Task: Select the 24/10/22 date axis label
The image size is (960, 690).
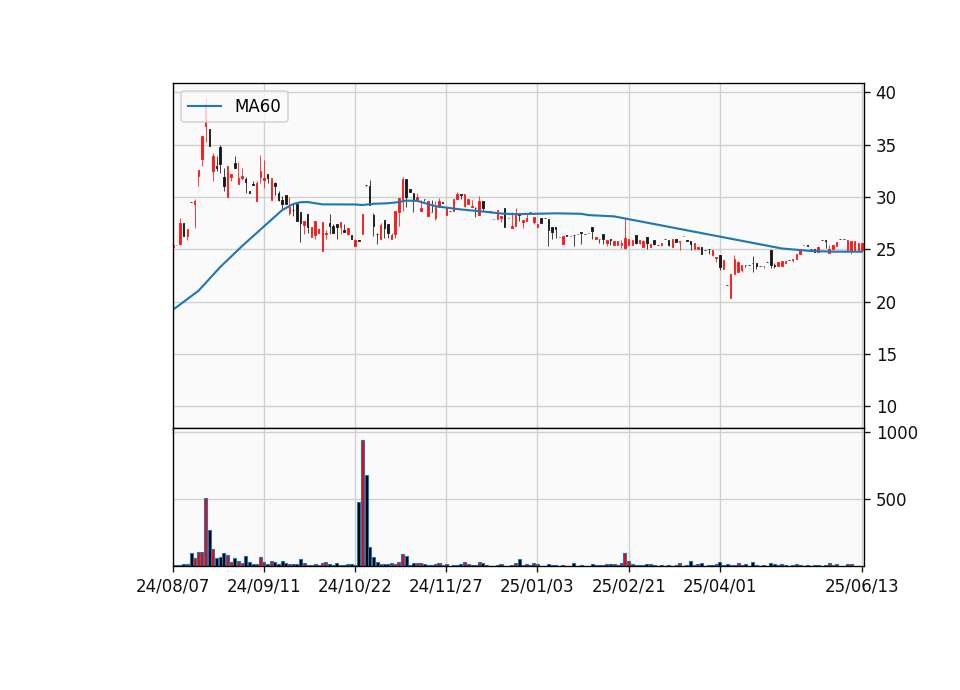Action: coord(354,586)
